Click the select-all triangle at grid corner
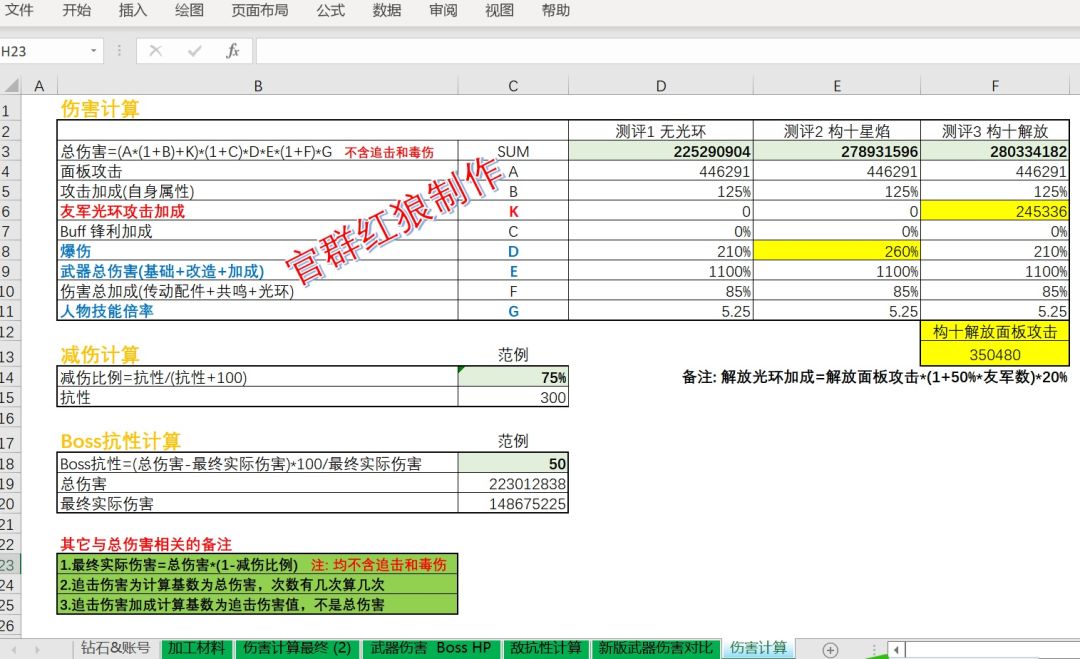 [11, 85]
